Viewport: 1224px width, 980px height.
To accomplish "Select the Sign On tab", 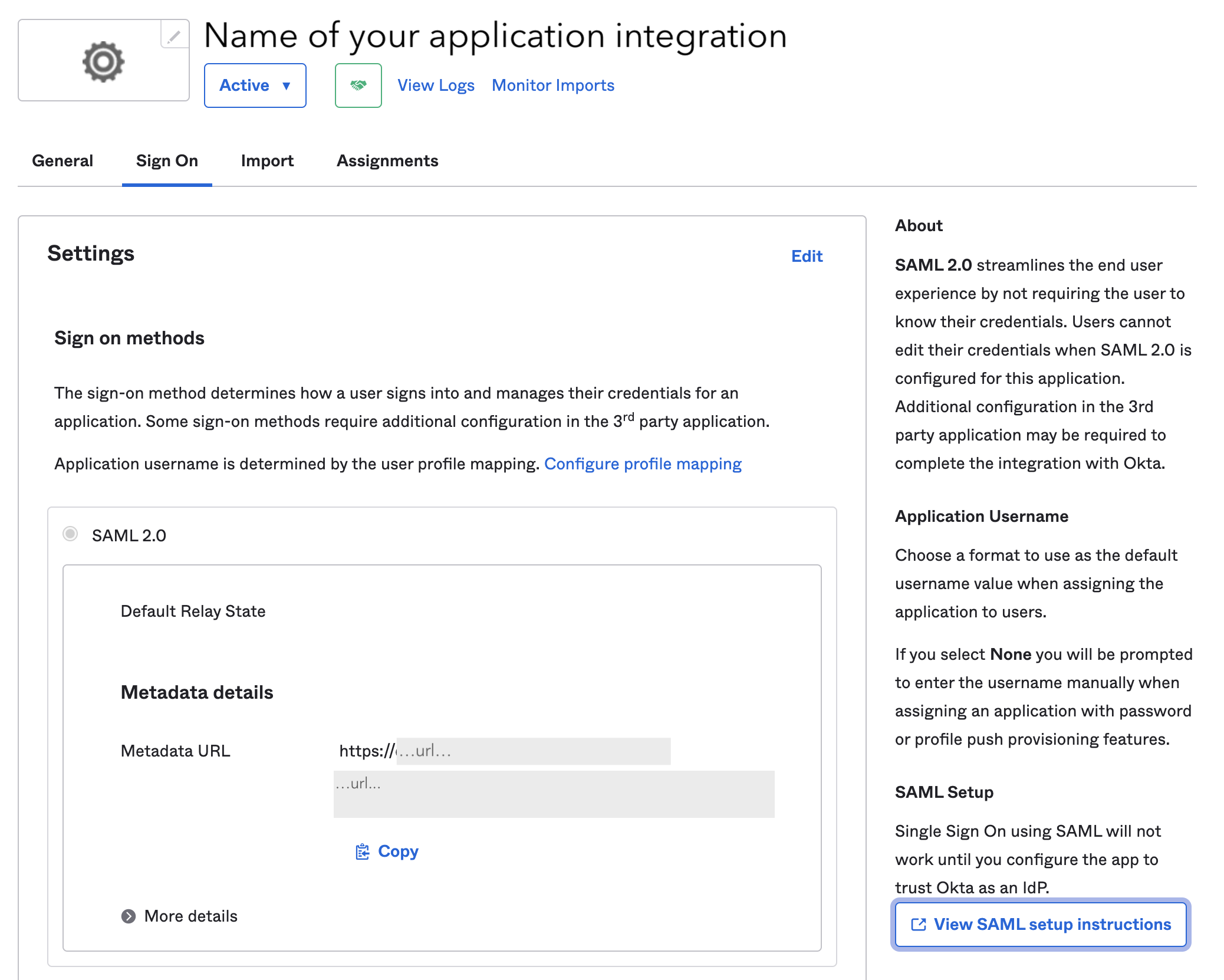I will [x=167, y=160].
